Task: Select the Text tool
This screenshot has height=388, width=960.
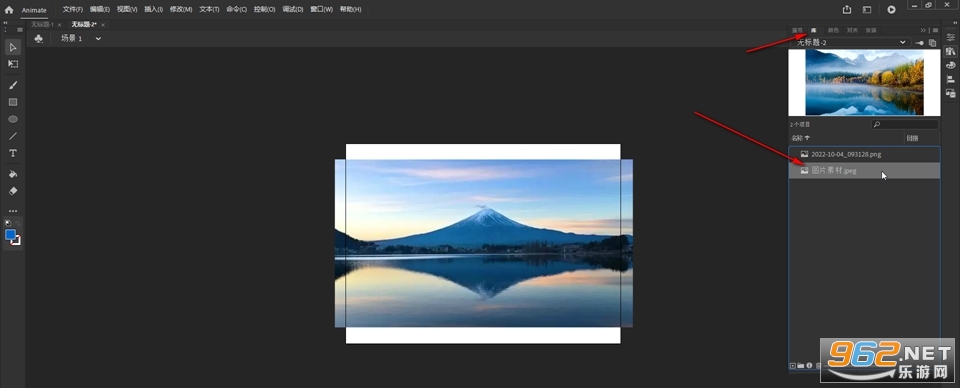Action: [13, 153]
